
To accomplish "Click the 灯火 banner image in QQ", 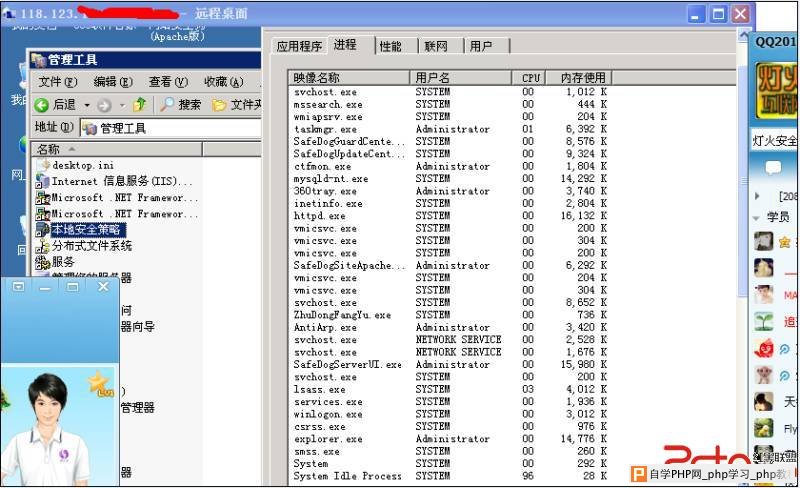I will 776,90.
